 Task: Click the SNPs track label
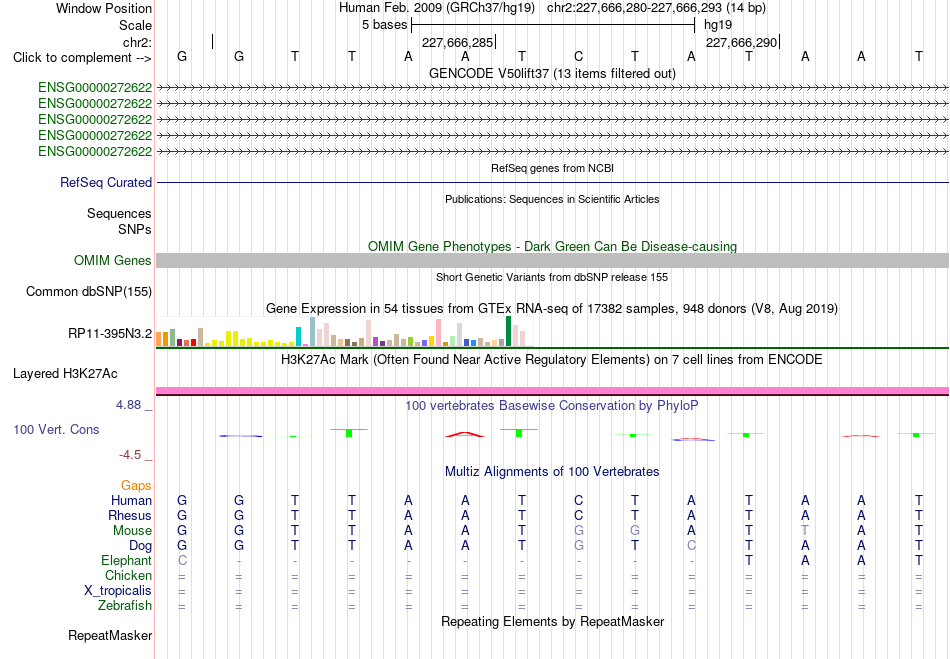(135, 229)
